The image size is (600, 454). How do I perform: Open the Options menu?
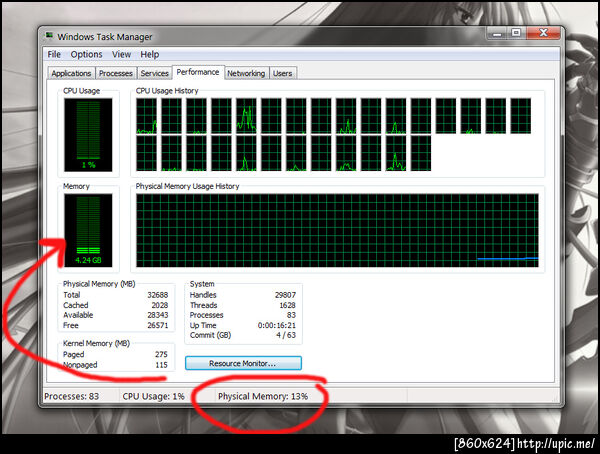point(86,54)
